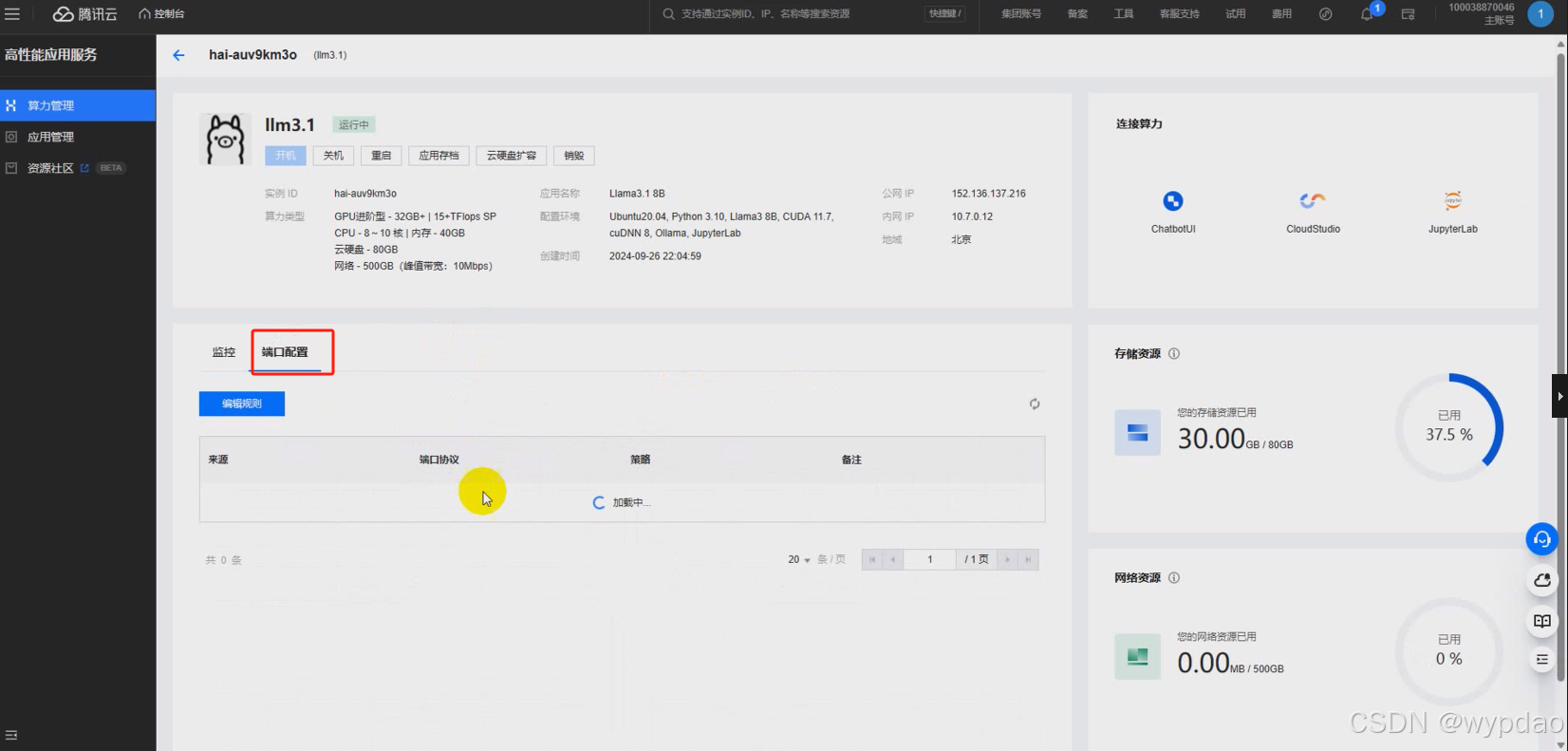Image resolution: width=1568 pixels, height=751 pixels.
Task: Click the 备注 column header
Action: click(851, 460)
